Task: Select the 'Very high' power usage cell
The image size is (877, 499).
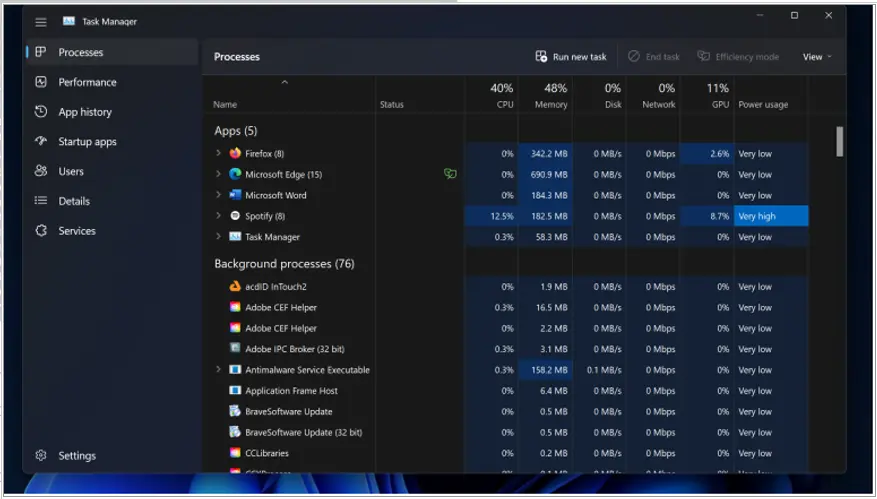Action: coord(771,216)
